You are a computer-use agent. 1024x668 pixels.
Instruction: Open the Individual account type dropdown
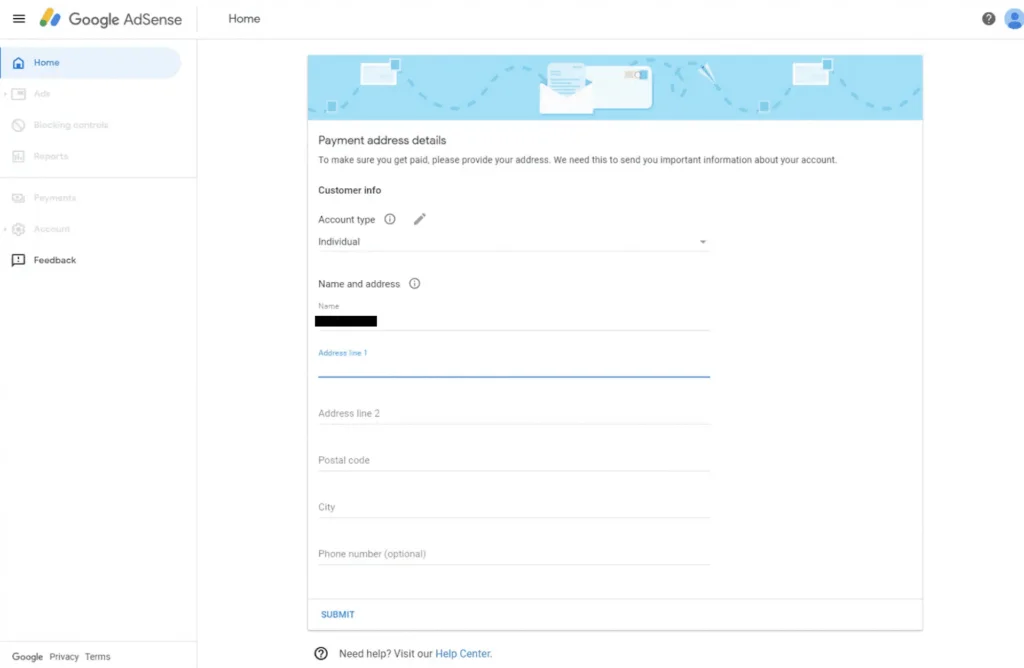click(x=513, y=242)
